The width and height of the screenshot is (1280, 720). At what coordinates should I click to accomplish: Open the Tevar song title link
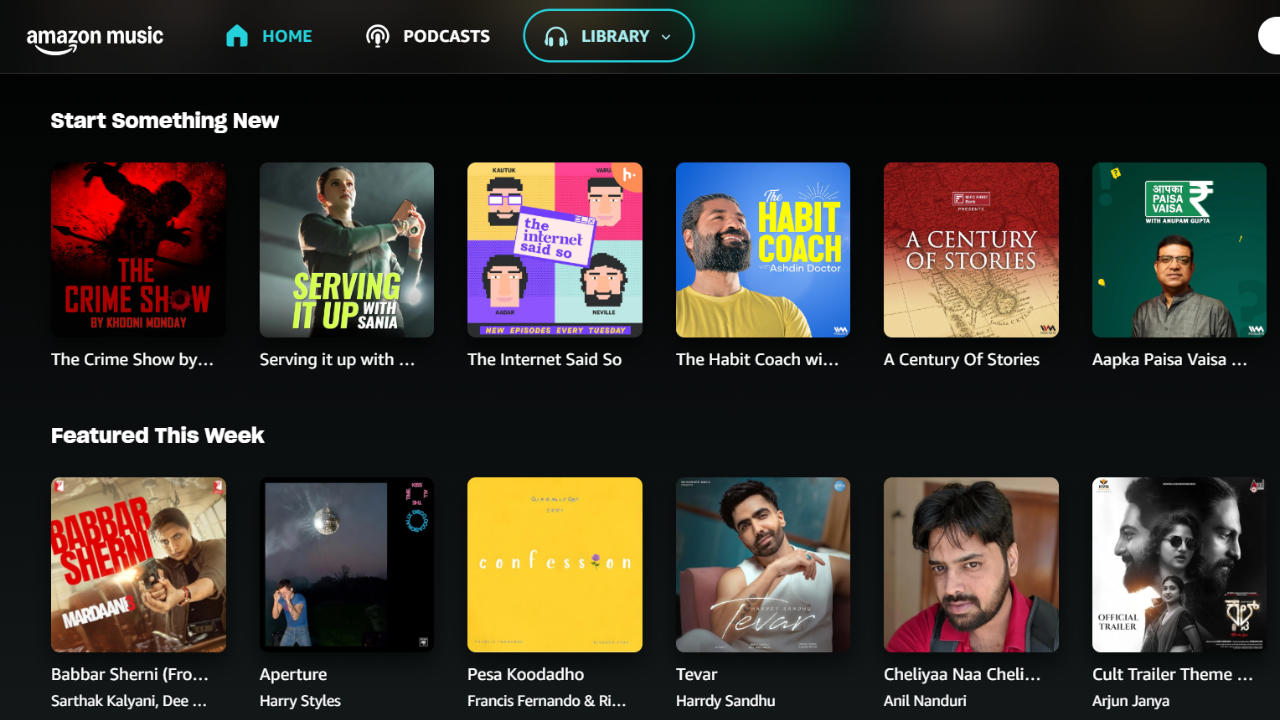click(697, 675)
